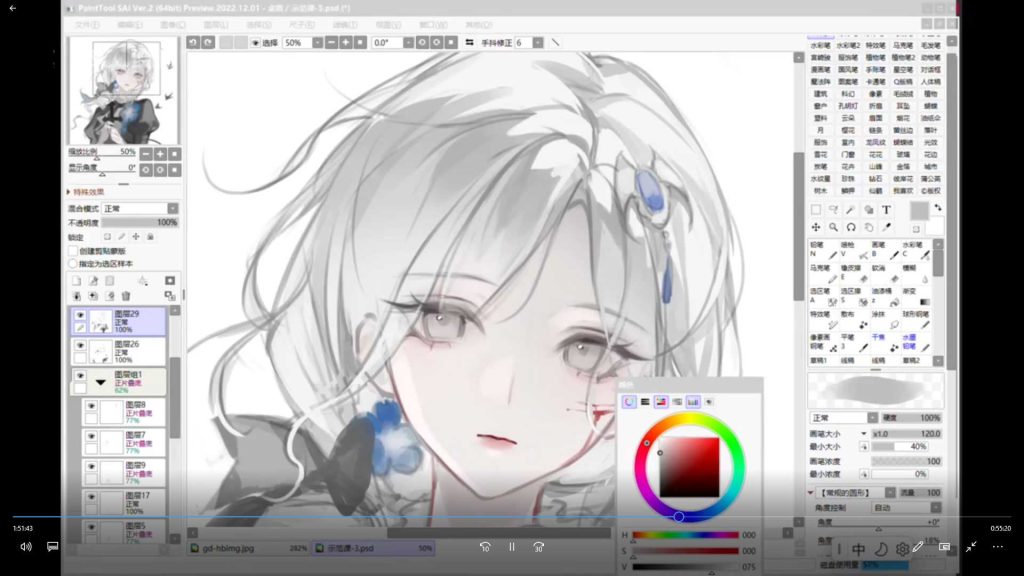Skip forward thirty seconds in video
Screen dimensions: 1024x576
(538, 547)
